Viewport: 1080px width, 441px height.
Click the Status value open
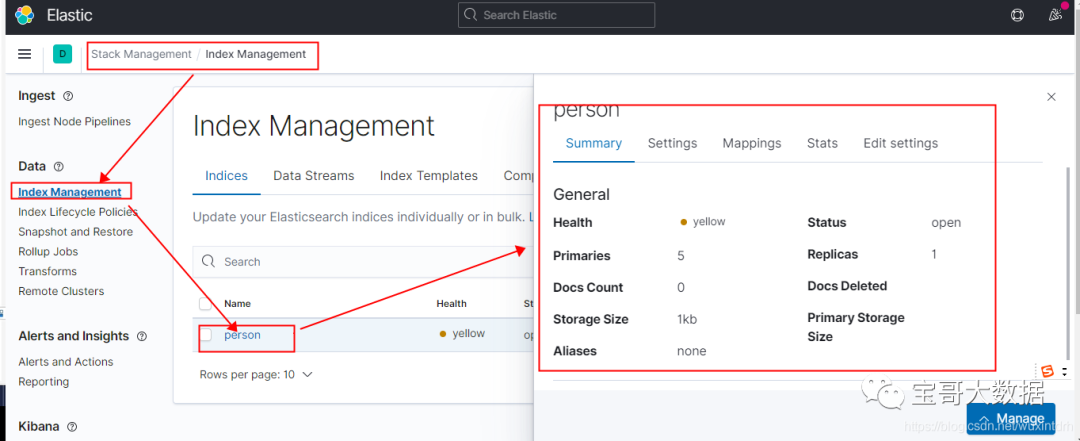tap(946, 223)
